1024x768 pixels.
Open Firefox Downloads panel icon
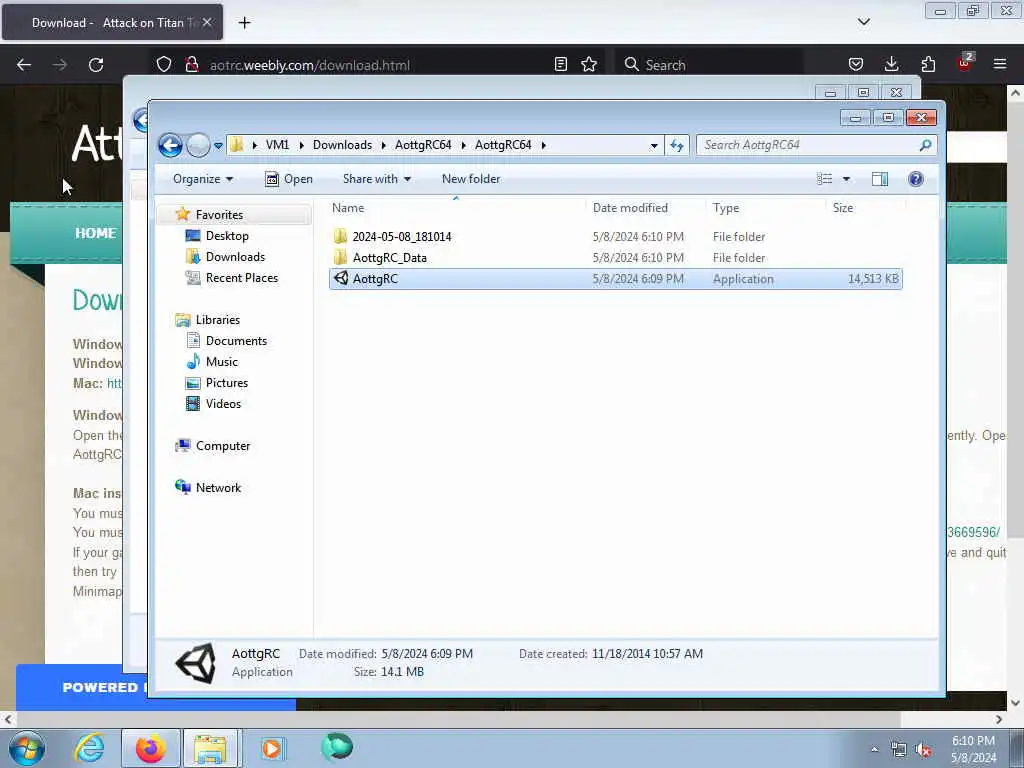pyautogui.click(x=891, y=64)
